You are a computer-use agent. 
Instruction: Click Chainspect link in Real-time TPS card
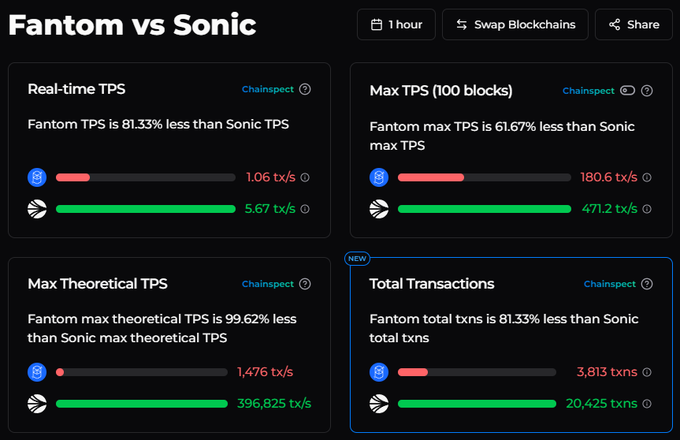(x=268, y=89)
